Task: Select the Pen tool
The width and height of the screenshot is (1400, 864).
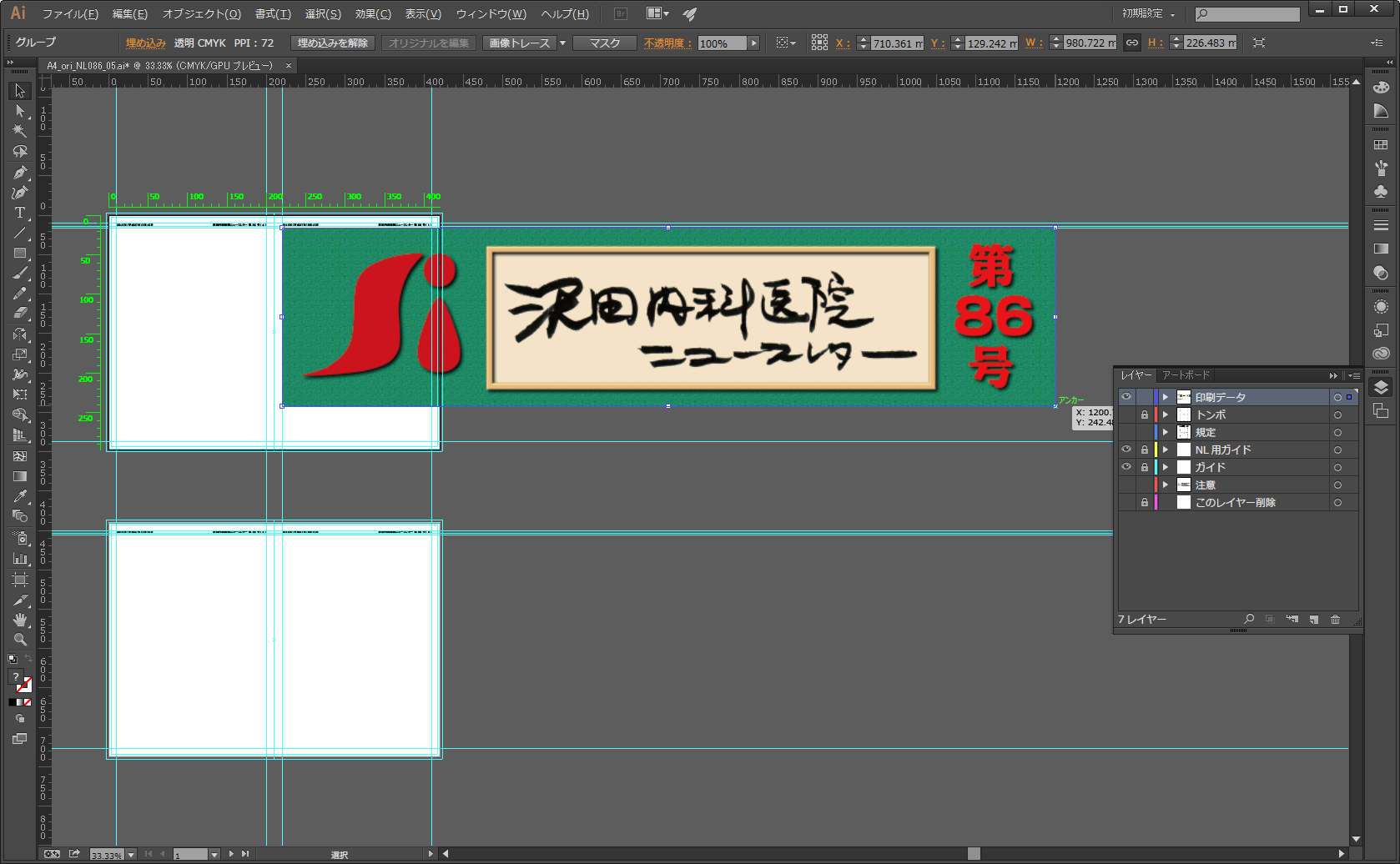Action: coord(20,172)
